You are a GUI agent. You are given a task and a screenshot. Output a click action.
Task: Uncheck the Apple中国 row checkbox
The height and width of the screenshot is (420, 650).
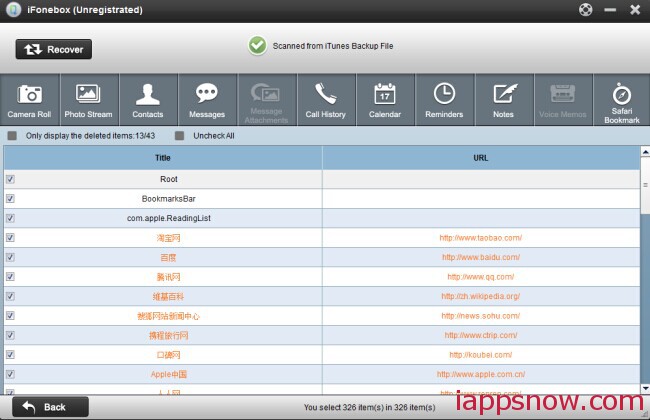click(10, 374)
